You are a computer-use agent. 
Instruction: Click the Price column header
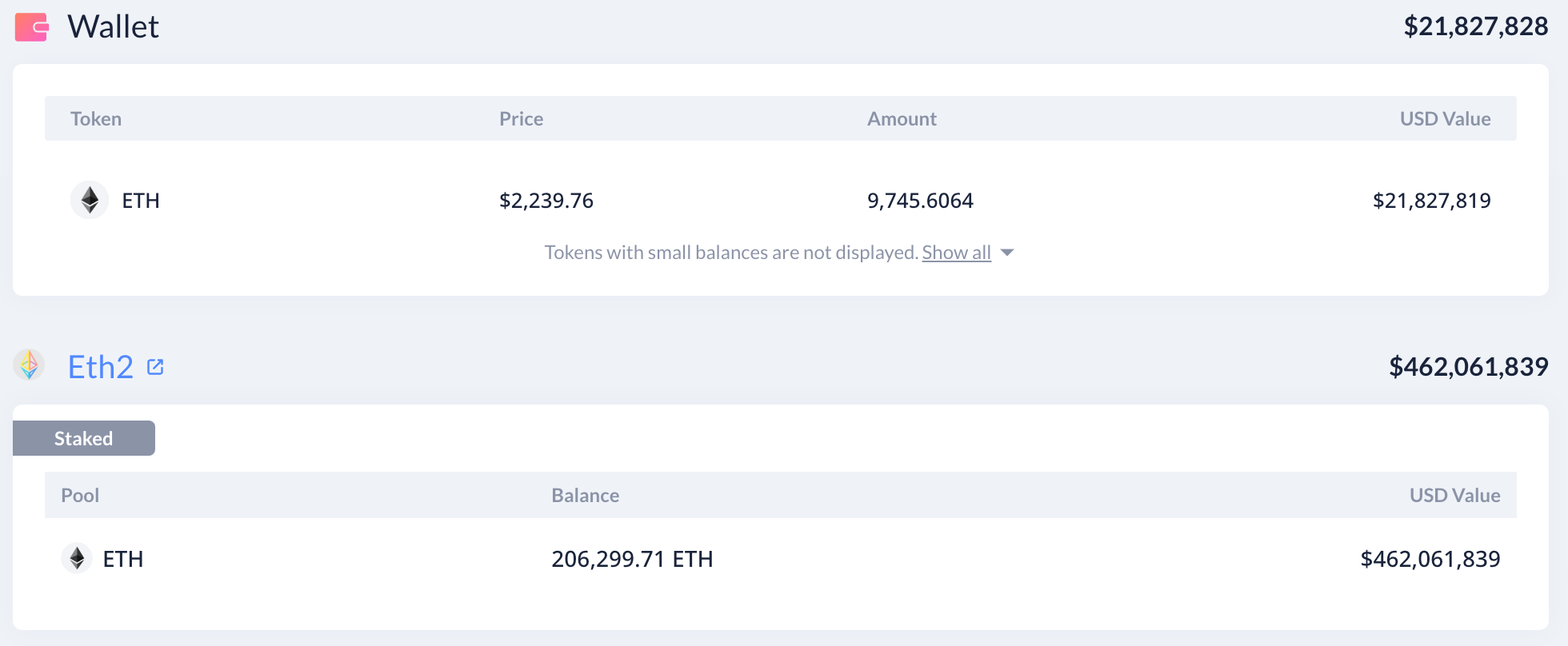pos(521,119)
